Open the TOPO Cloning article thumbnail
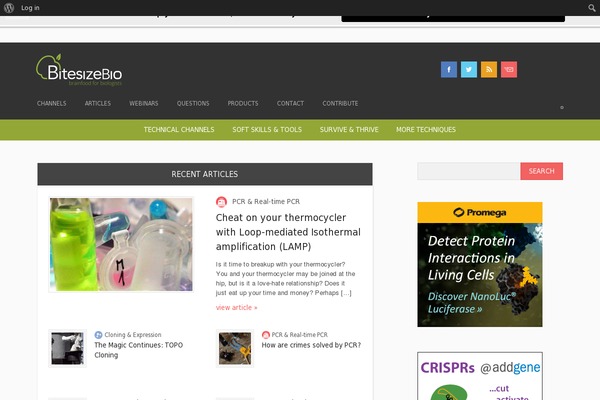The height and width of the screenshot is (400, 600). 67,348
